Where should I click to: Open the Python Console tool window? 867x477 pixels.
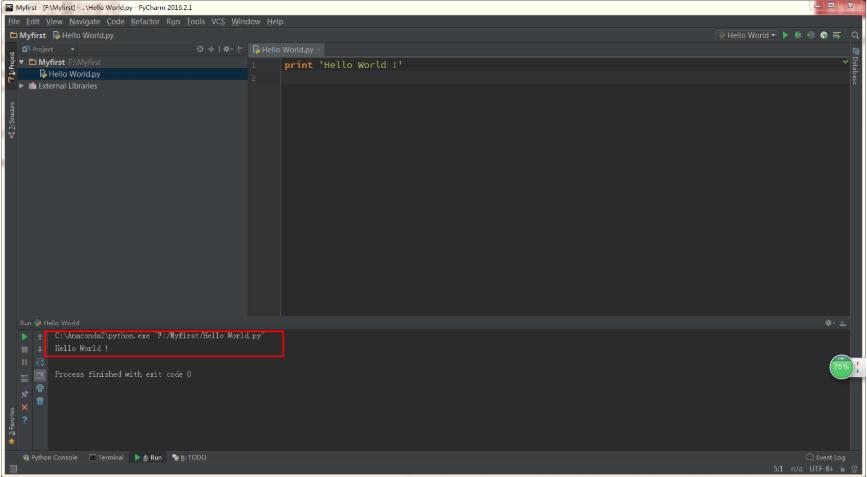(50, 458)
